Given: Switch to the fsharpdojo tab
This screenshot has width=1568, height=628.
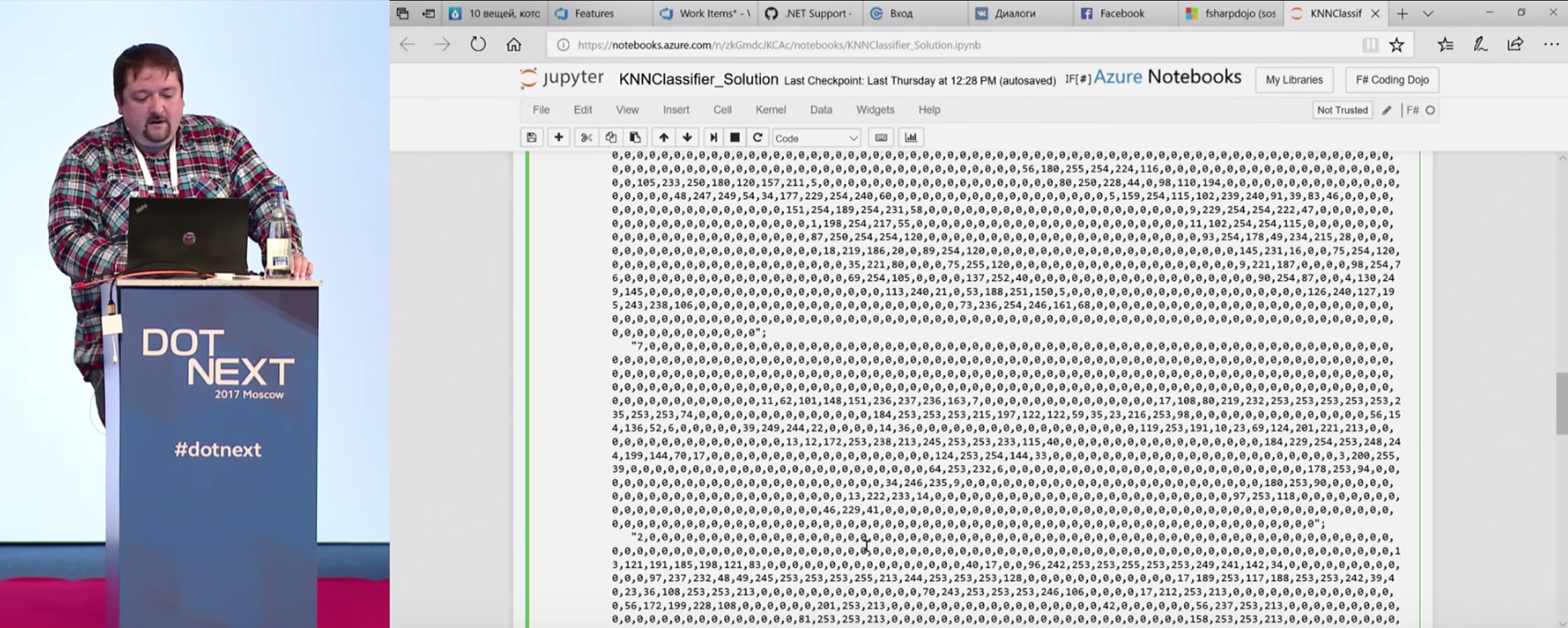Looking at the screenshot, I should pos(1233,13).
